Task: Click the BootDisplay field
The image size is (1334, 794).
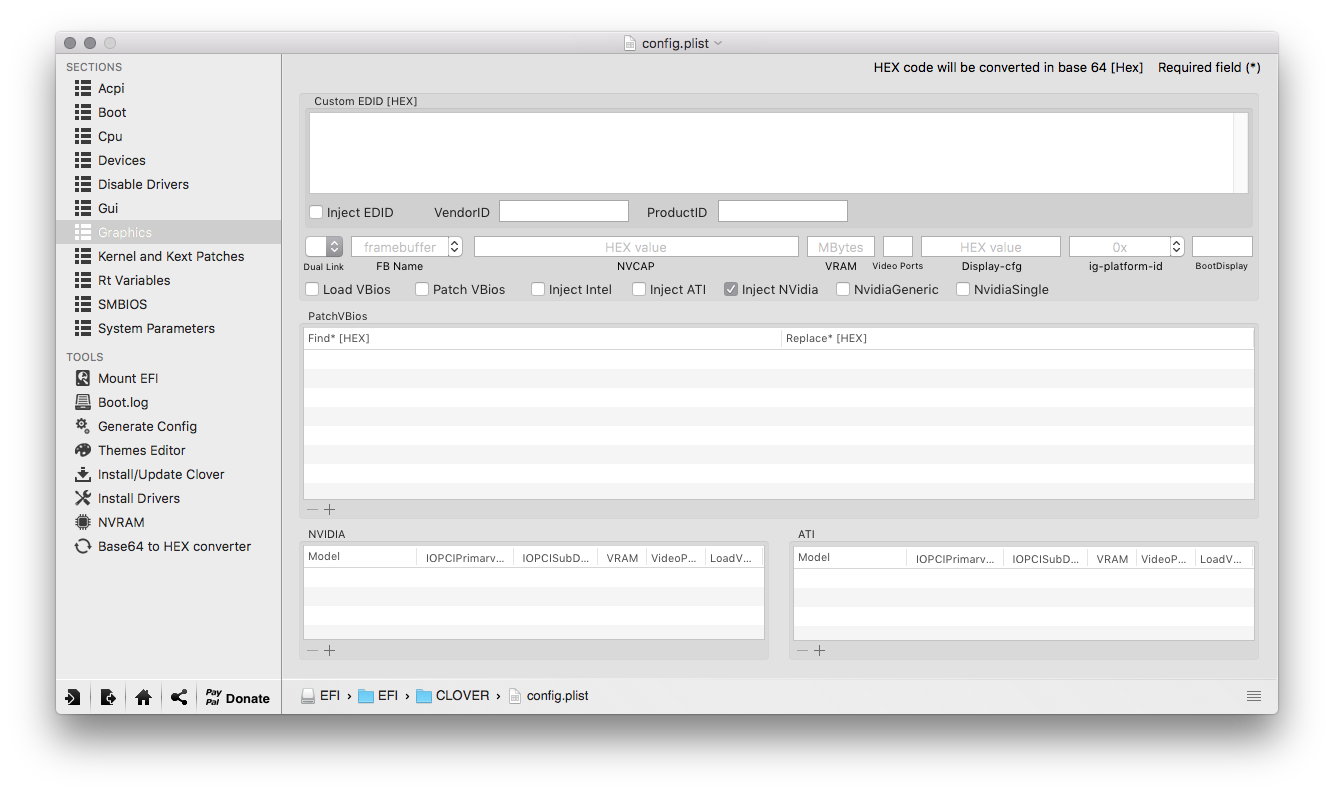Action: click(x=1222, y=246)
